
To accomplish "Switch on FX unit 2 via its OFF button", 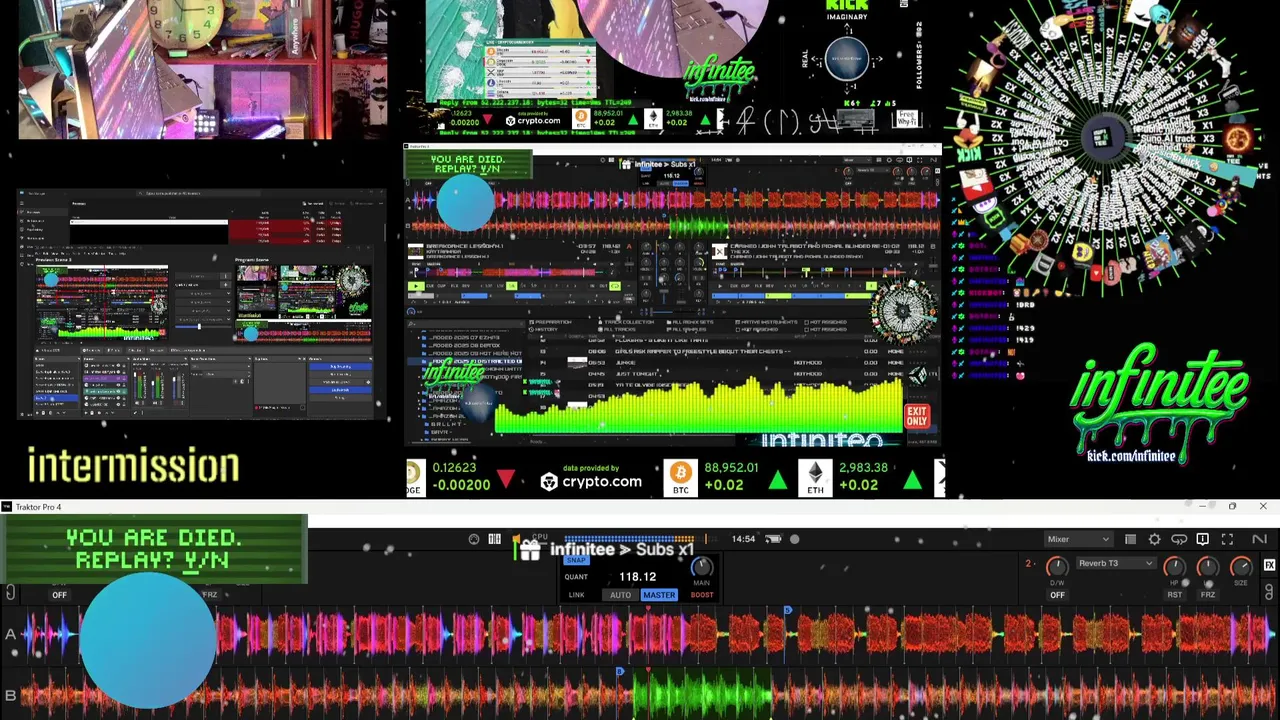I will [1057, 595].
